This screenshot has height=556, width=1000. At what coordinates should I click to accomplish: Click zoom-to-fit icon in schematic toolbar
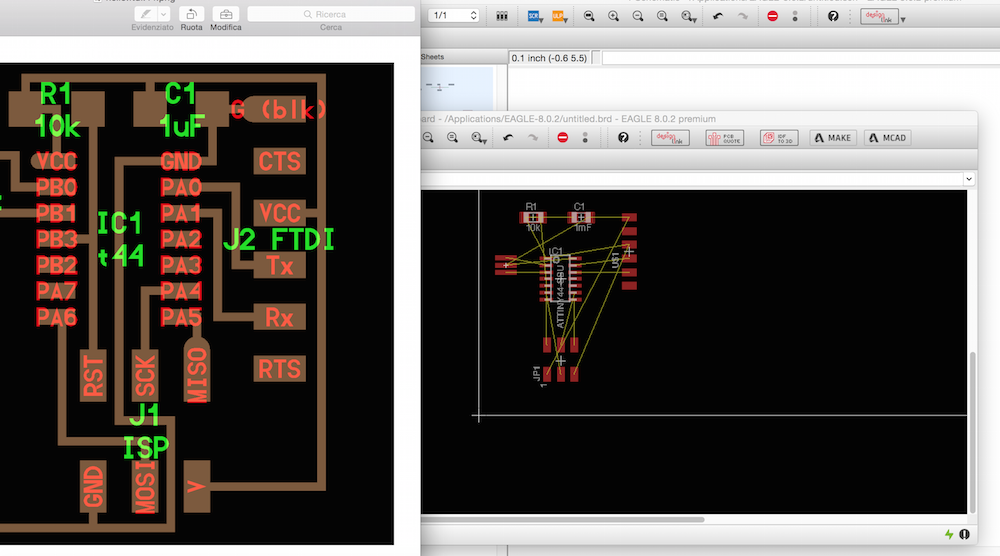tap(589, 16)
